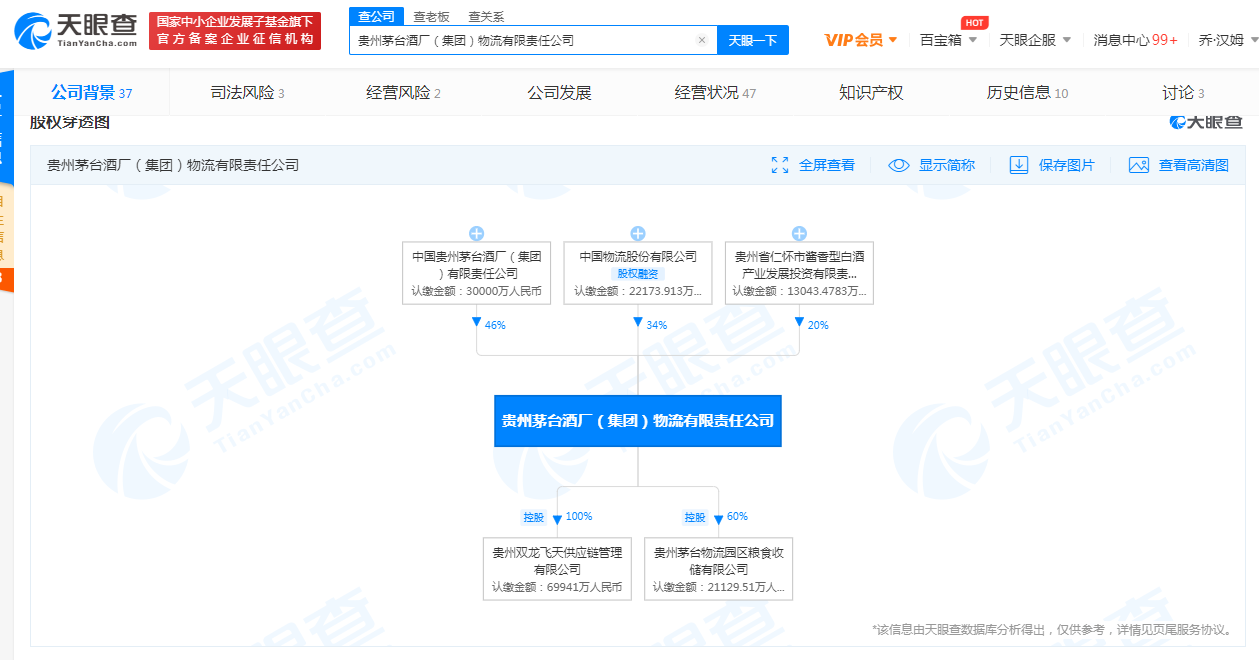The width and height of the screenshot is (1259, 660).
Task: Open shareholder 贵州省仁怀市酱香型白酒产业发展投资
Action: (x=799, y=273)
